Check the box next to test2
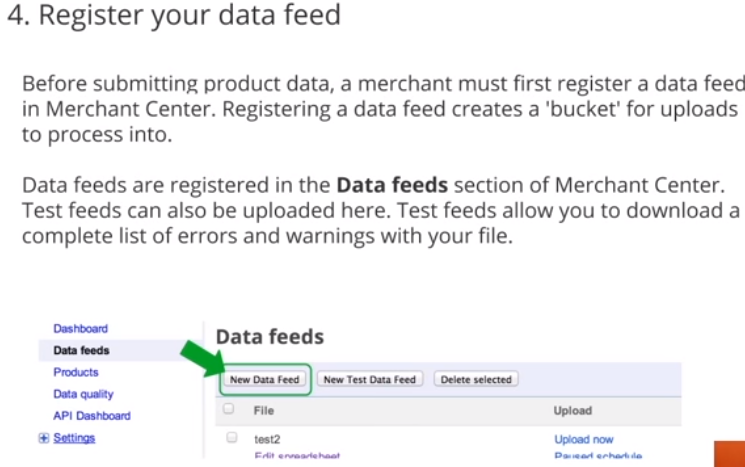Image resolution: width=745 pixels, height=467 pixels. click(x=232, y=437)
